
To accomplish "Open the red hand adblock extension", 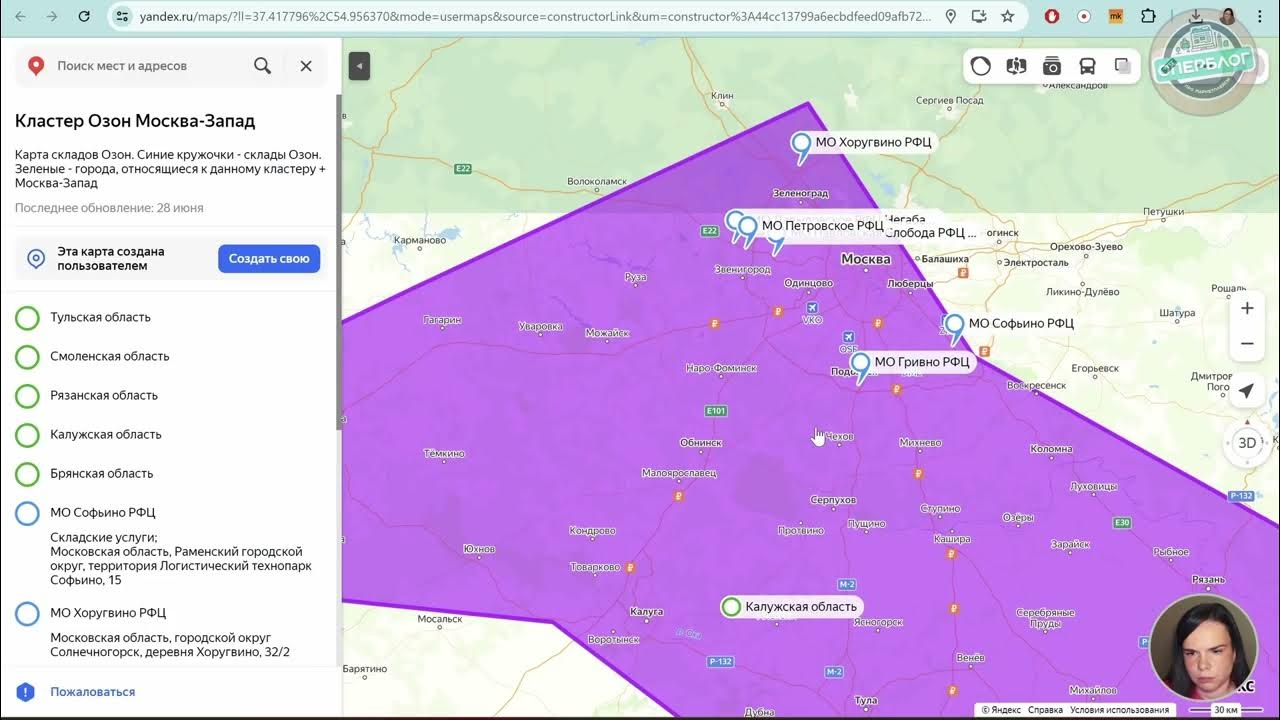I will click(x=1052, y=16).
